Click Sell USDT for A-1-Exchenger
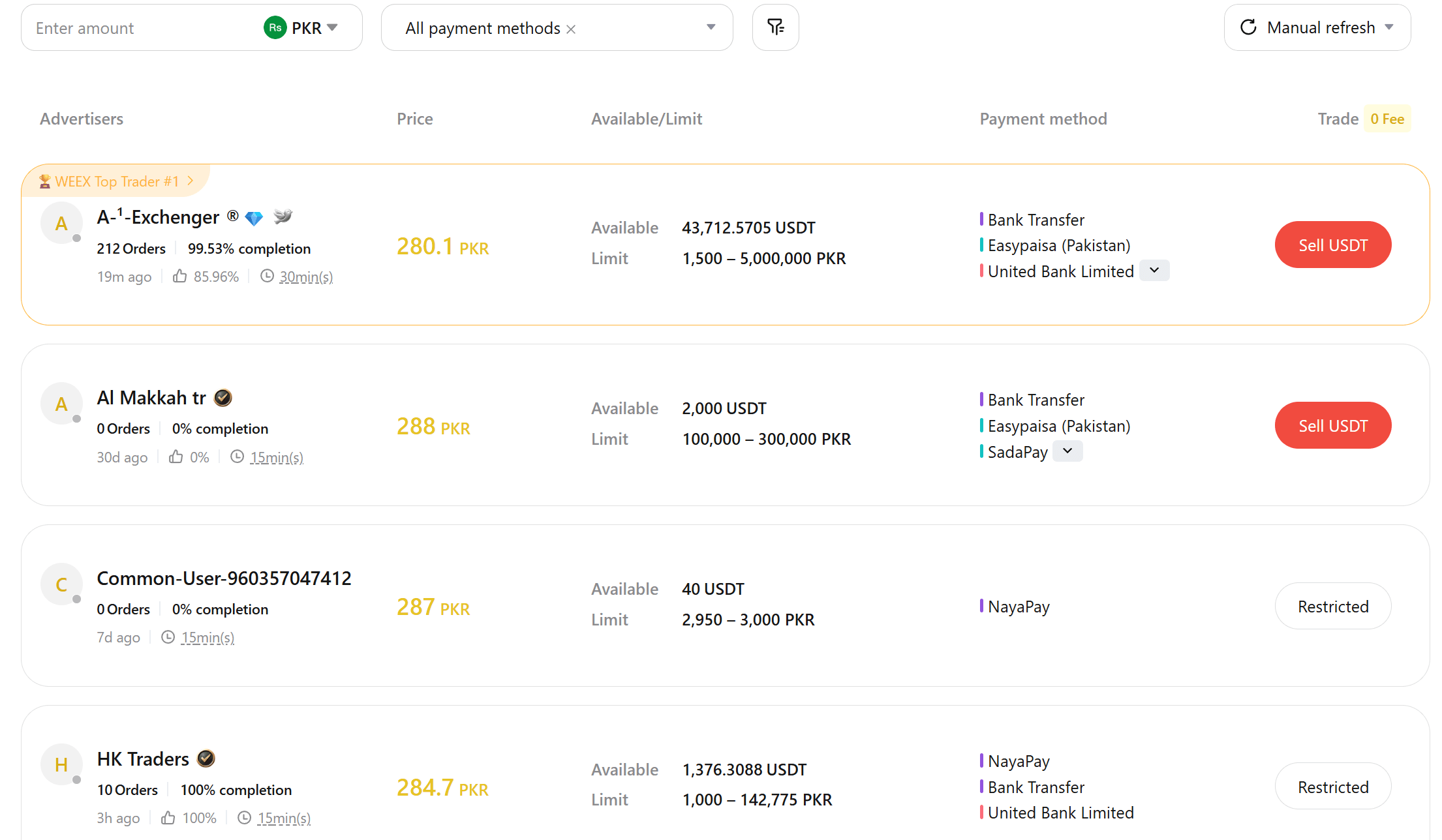 (1333, 245)
